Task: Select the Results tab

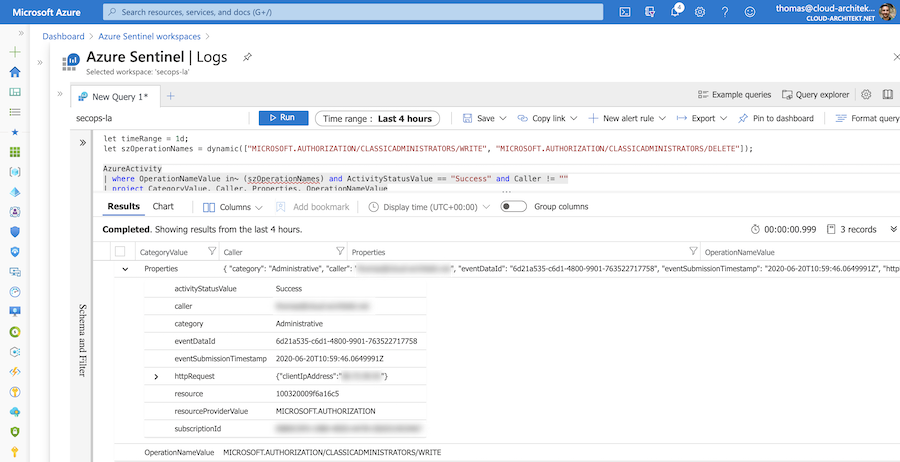Action: [123, 207]
